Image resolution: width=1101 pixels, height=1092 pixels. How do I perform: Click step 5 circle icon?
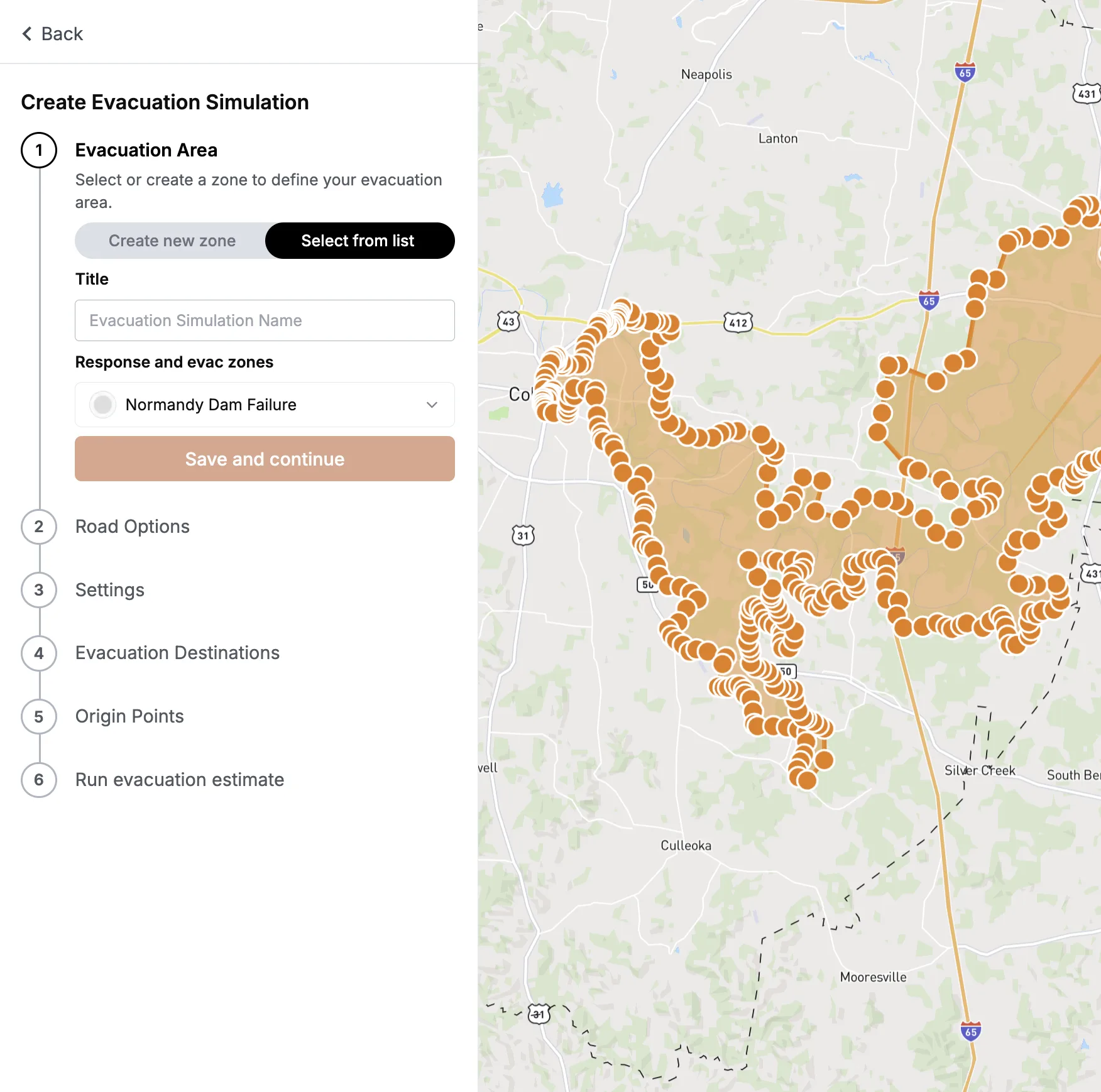coord(39,717)
